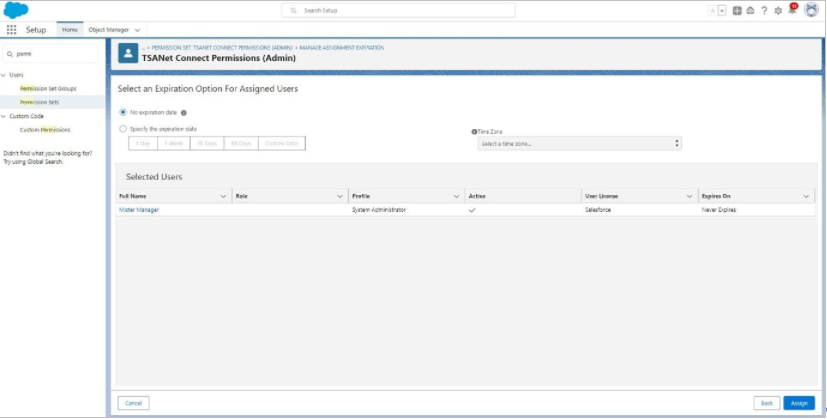The height and width of the screenshot is (419, 827).
Task: Select the No expiration date radio button
Action: coord(123,112)
